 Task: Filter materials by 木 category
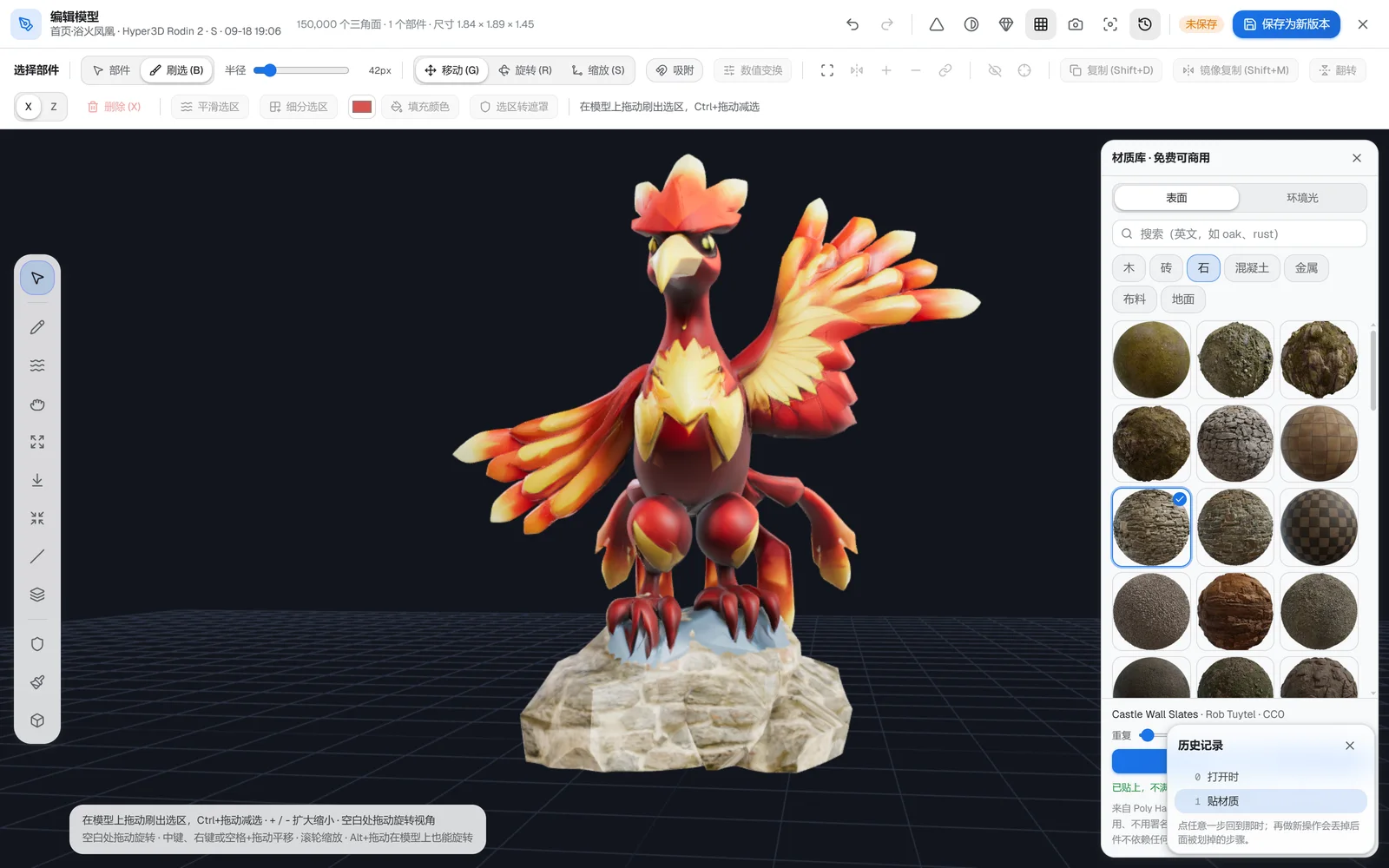(x=1129, y=268)
